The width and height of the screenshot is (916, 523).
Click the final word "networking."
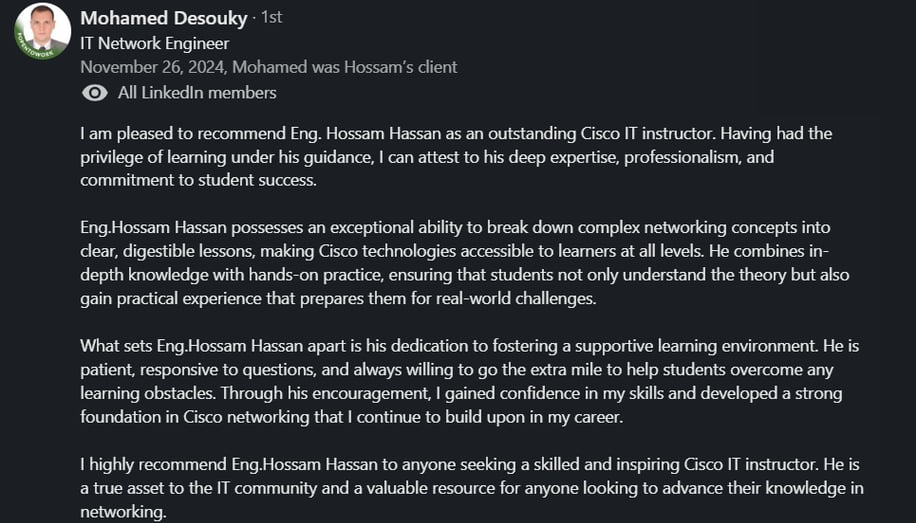[x=123, y=512]
